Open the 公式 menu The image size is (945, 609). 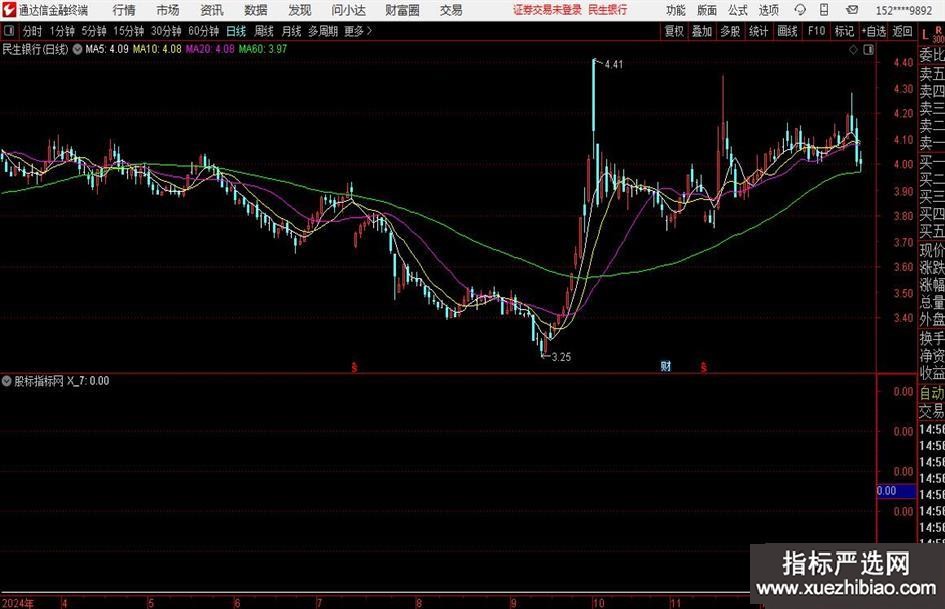(738, 10)
